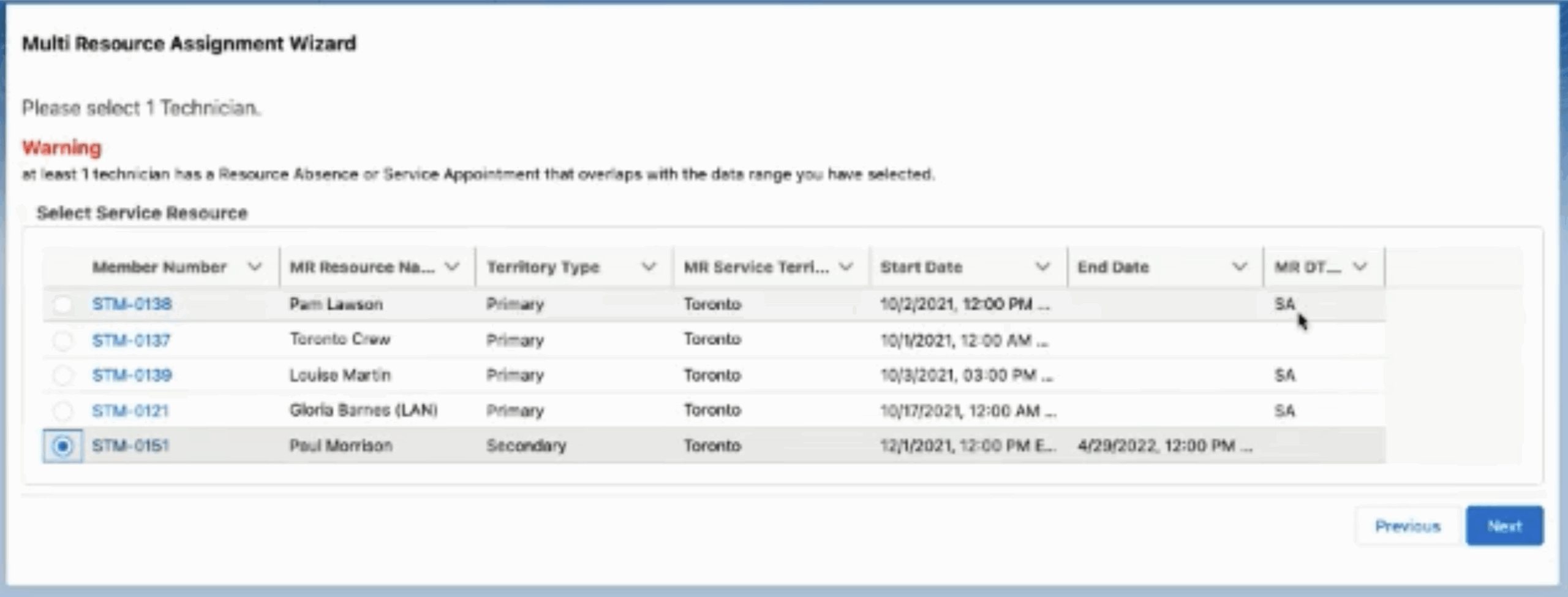Expand the Start Date column menu
The width and height of the screenshot is (1568, 597).
tap(1043, 266)
